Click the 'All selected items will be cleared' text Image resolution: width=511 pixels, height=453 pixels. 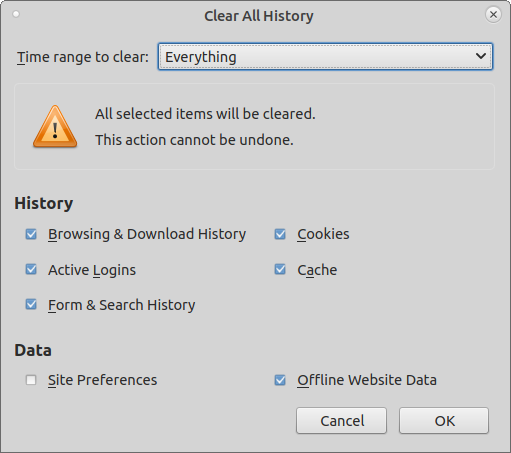205,114
